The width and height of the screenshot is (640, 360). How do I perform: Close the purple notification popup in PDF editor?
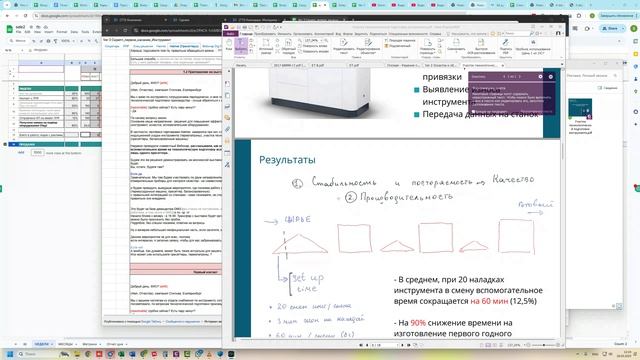[551, 77]
